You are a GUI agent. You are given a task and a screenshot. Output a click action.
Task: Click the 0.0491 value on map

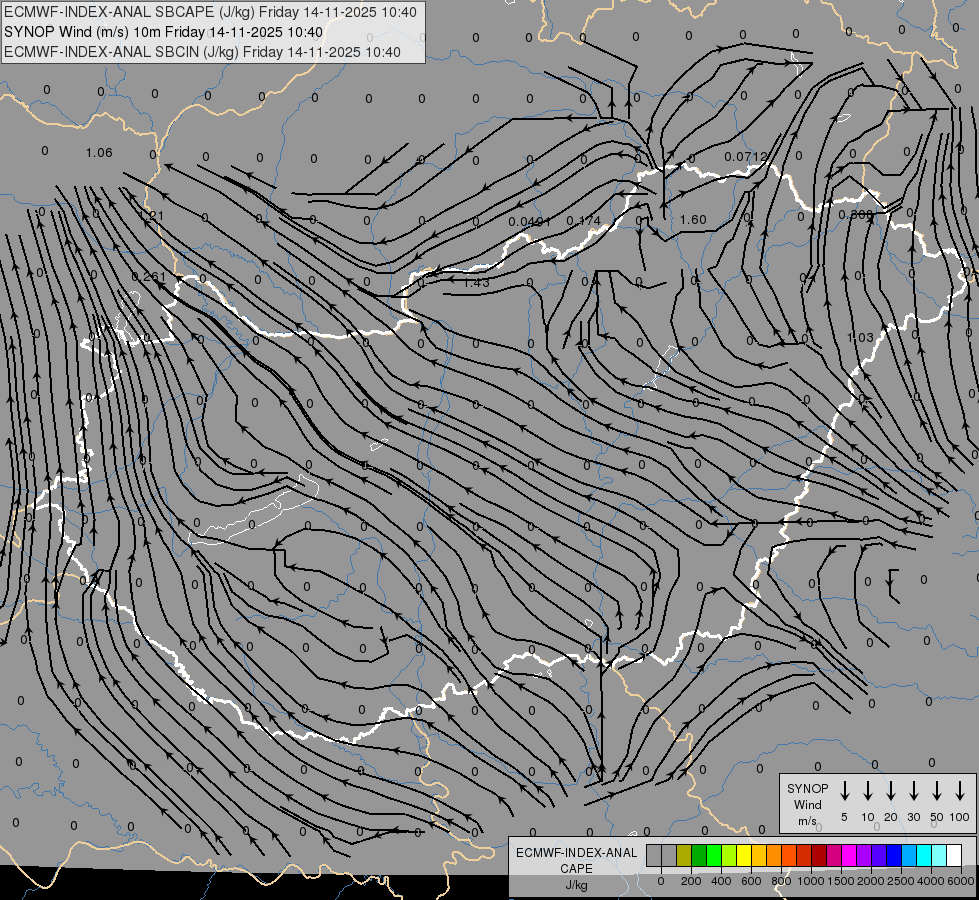coord(529,222)
